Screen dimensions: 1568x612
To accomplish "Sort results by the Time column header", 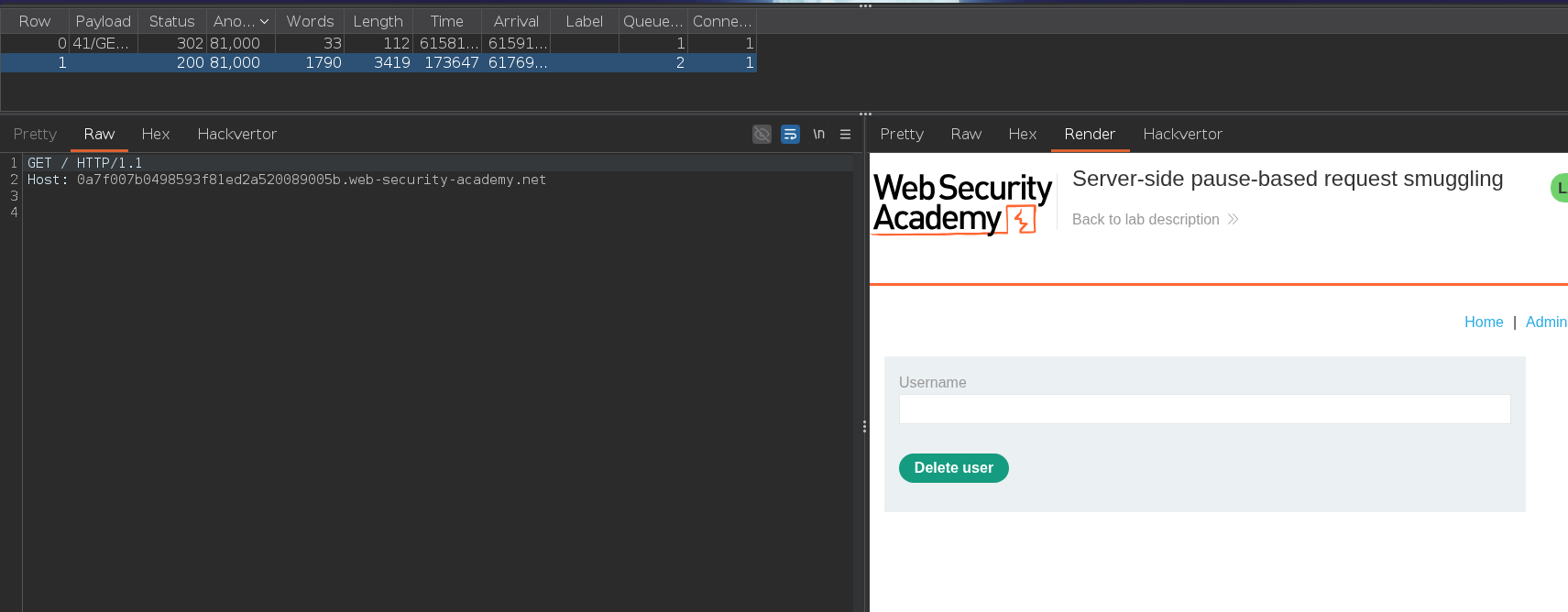I will 446,21.
